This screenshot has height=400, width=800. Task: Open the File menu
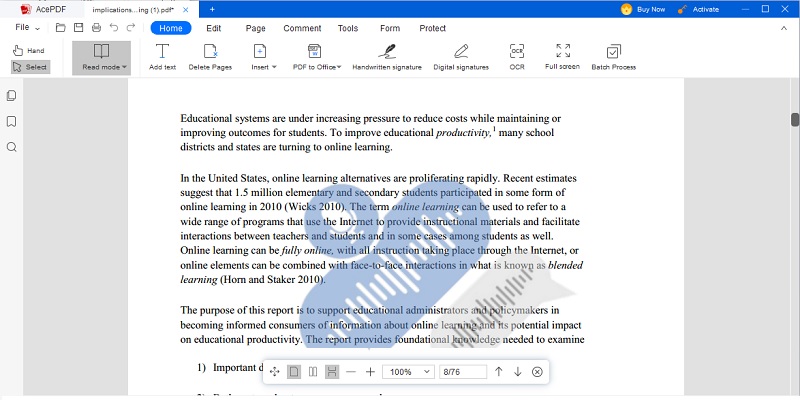27,28
